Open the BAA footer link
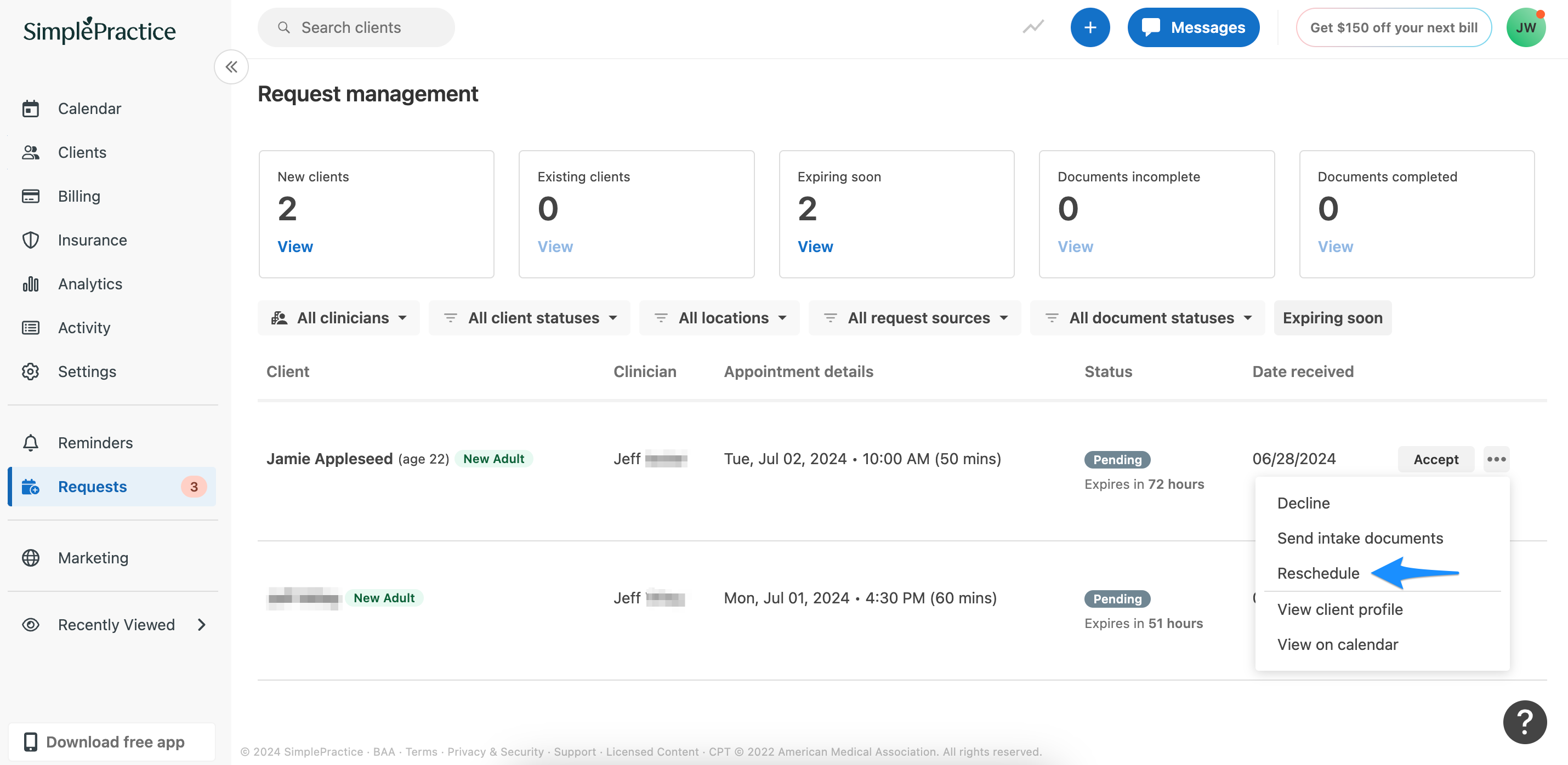This screenshot has height=765, width=1568. point(384,752)
